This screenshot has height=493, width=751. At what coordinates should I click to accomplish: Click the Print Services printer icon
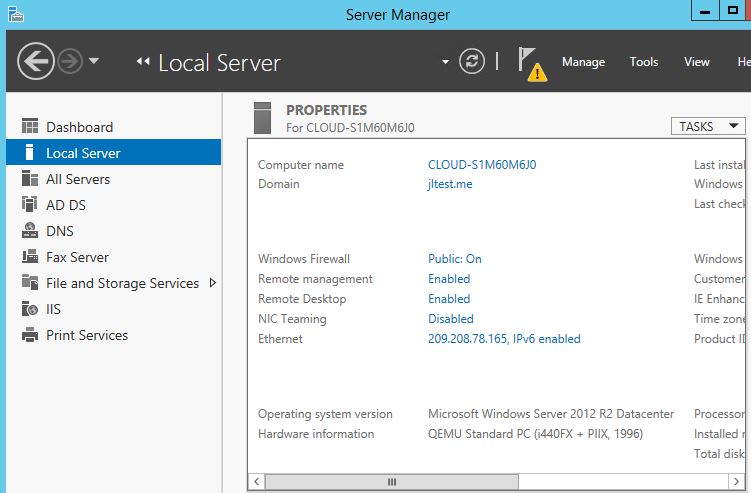pyautogui.click(x=30, y=334)
